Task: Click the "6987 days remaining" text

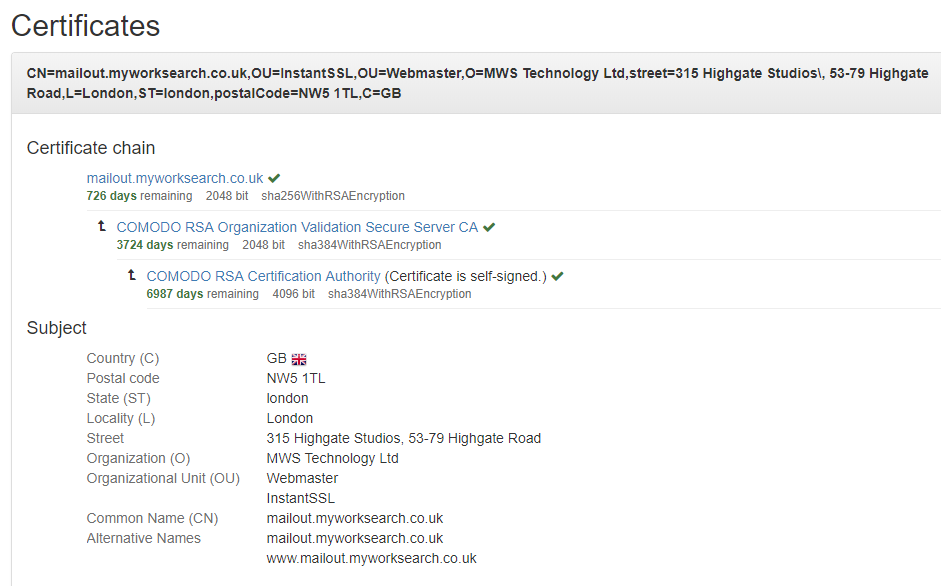Action: pos(202,294)
